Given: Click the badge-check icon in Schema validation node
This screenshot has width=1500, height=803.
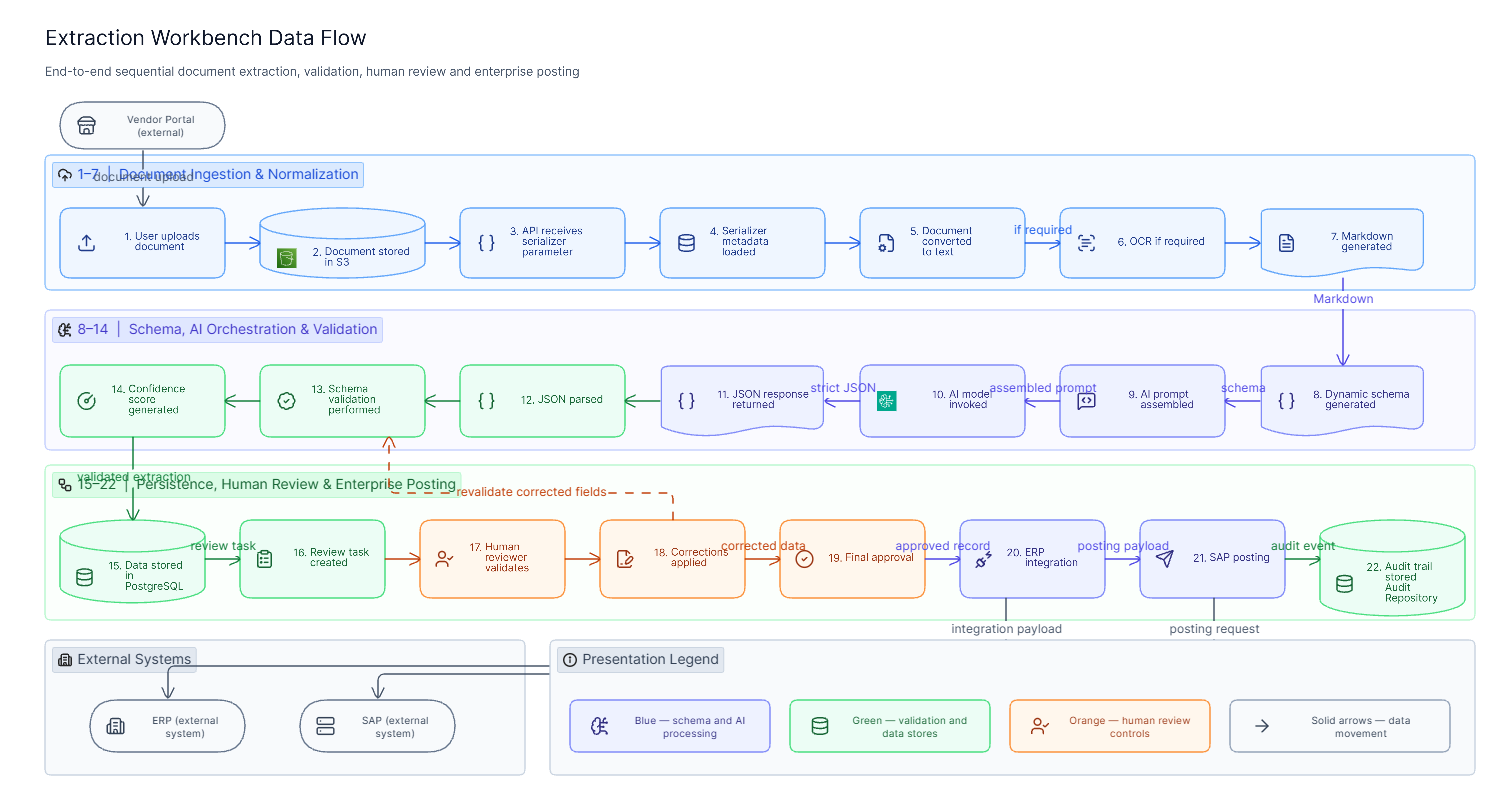Looking at the screenshot, I should (x=287, y=400).
